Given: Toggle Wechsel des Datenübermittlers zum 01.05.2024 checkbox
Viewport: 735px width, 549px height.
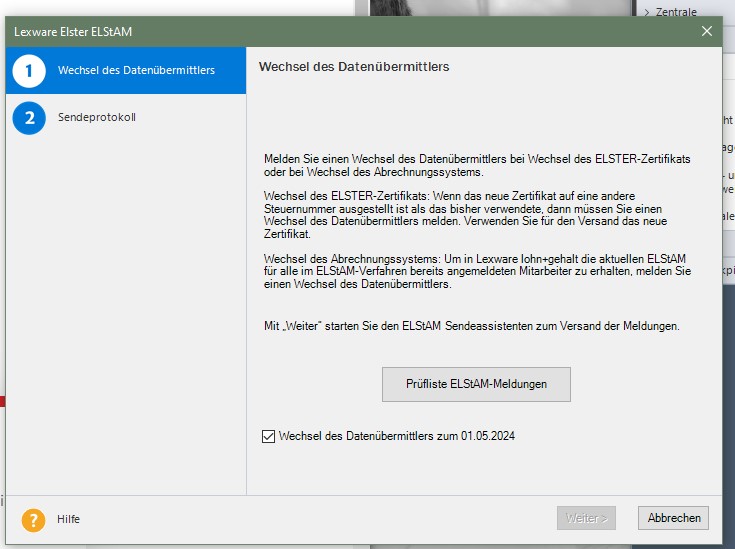Looking at the screenshot, I should [269, 436].
